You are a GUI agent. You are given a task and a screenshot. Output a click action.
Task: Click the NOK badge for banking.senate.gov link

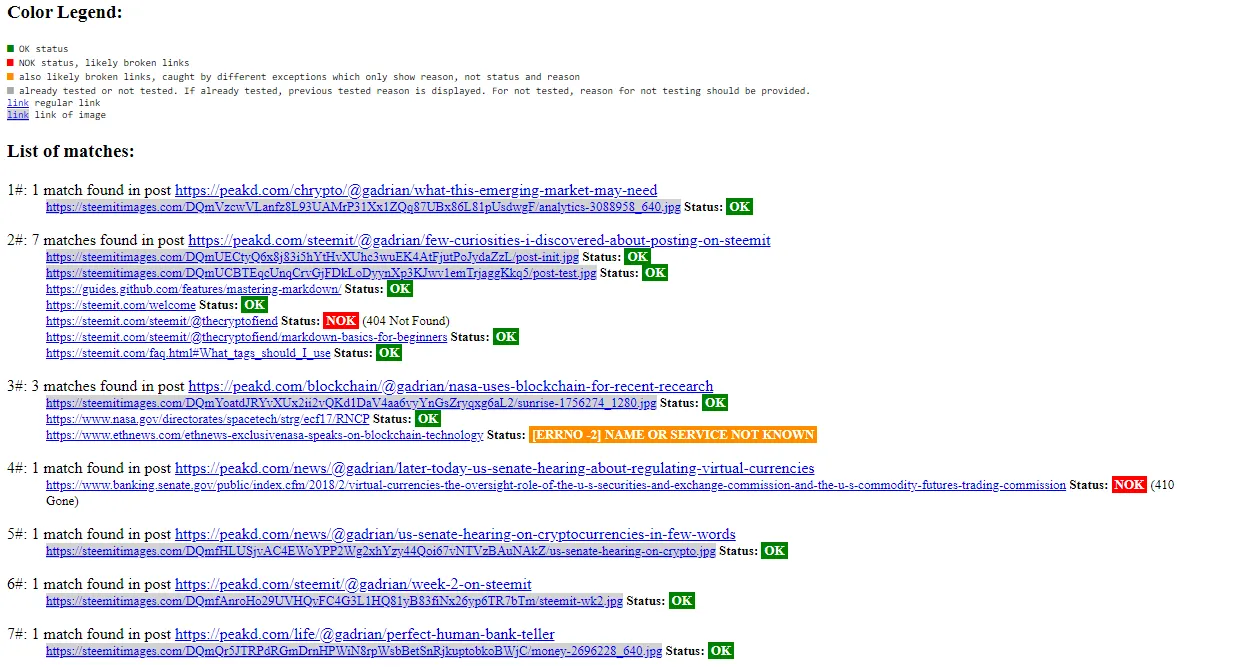pos(1129,485)
